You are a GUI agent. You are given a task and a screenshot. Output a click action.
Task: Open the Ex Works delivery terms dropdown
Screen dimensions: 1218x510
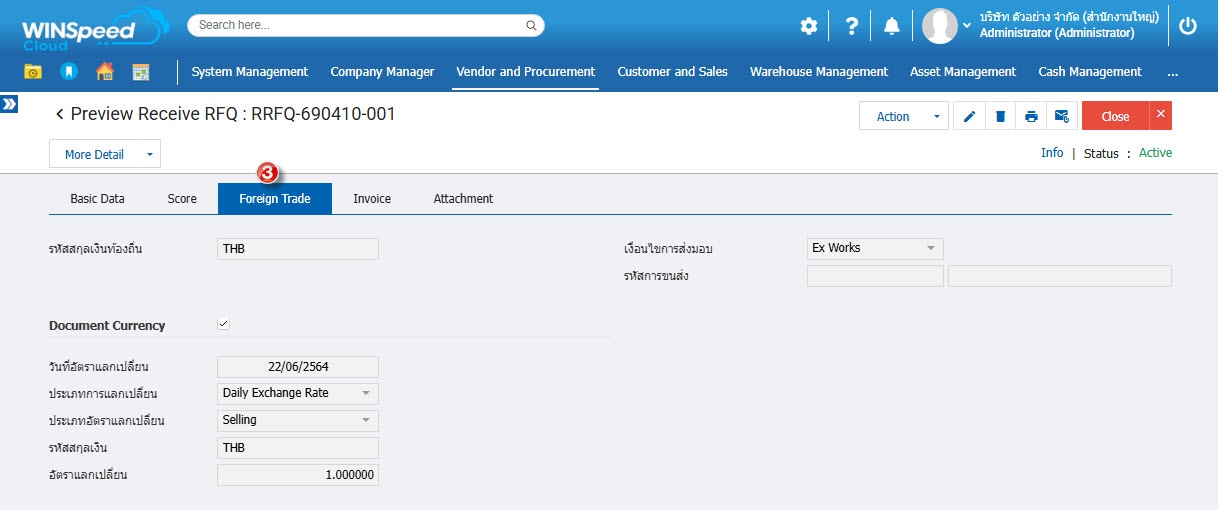(x=874, y=248)
